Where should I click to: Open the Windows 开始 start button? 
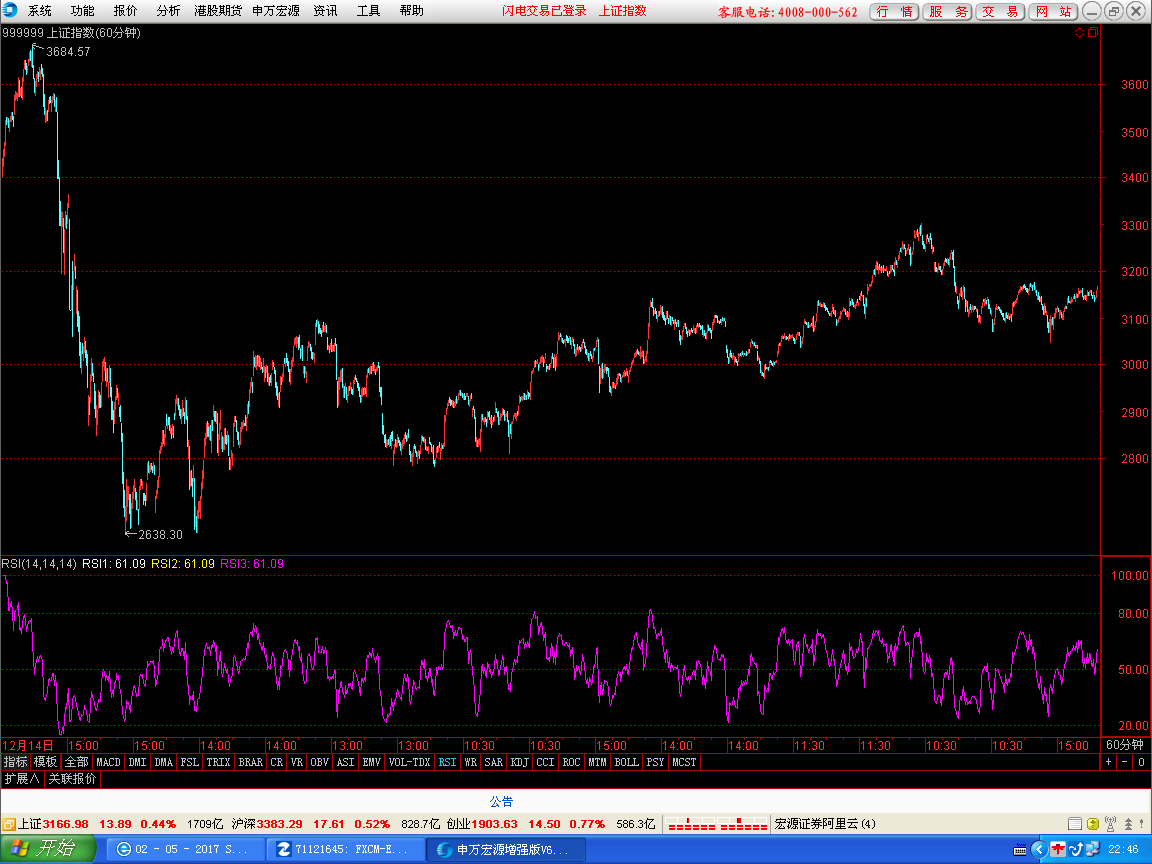[48, 849]
